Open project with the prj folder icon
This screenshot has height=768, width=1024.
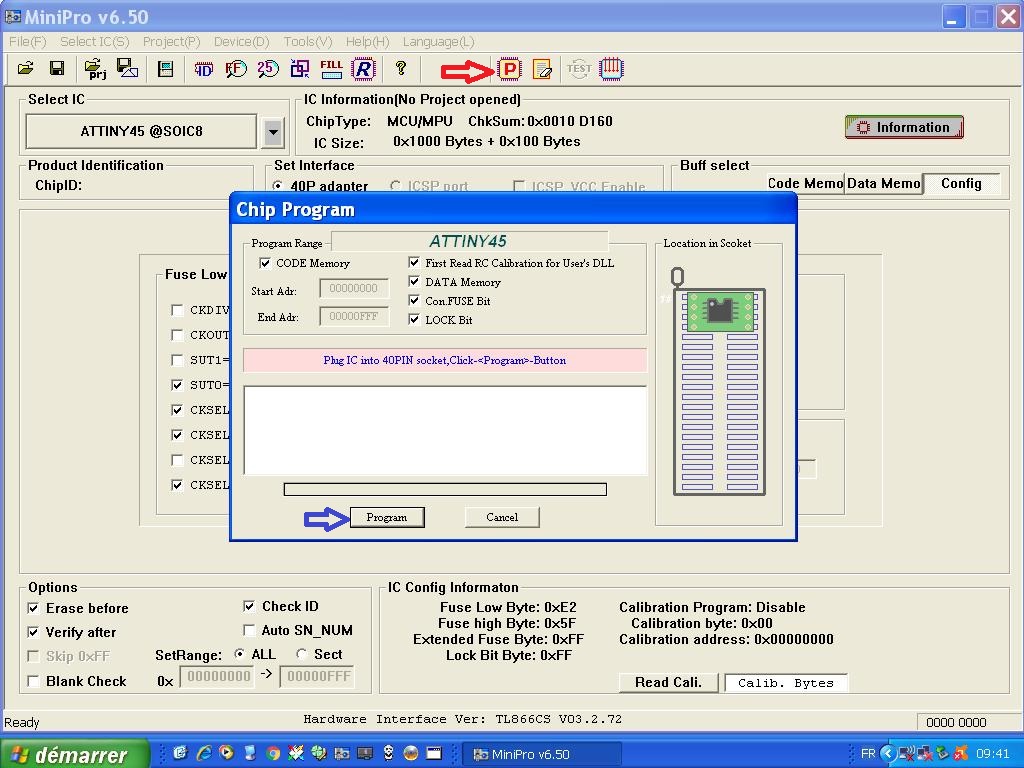[x=95, y=69]
